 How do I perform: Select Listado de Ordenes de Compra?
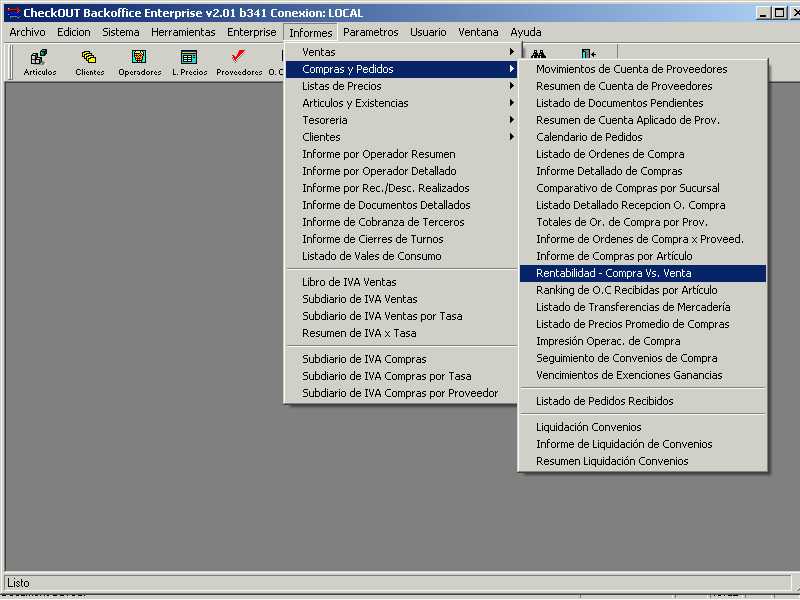click(x=642, y=154)
